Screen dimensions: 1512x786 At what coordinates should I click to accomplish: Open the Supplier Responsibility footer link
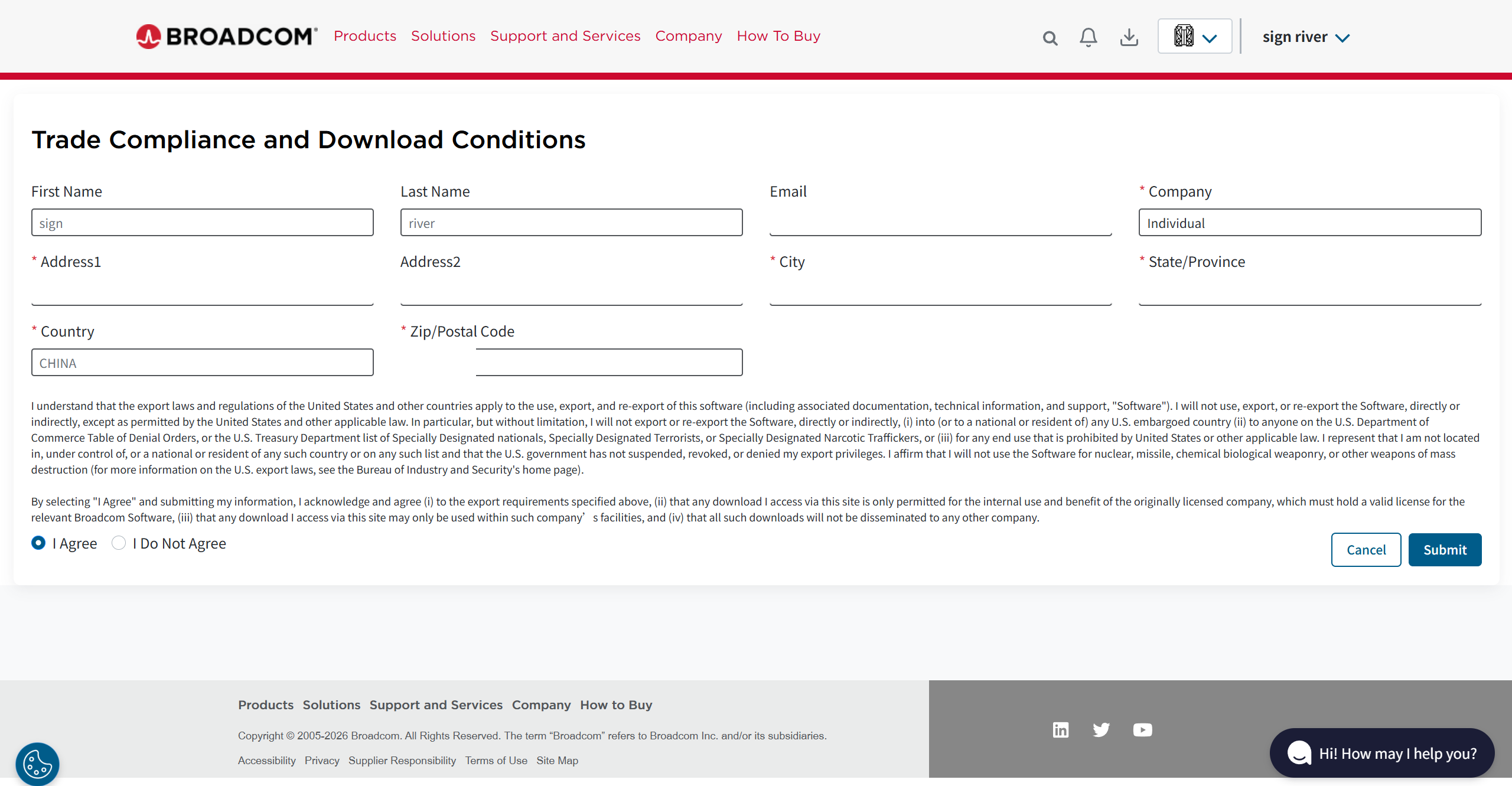[402, 761]
